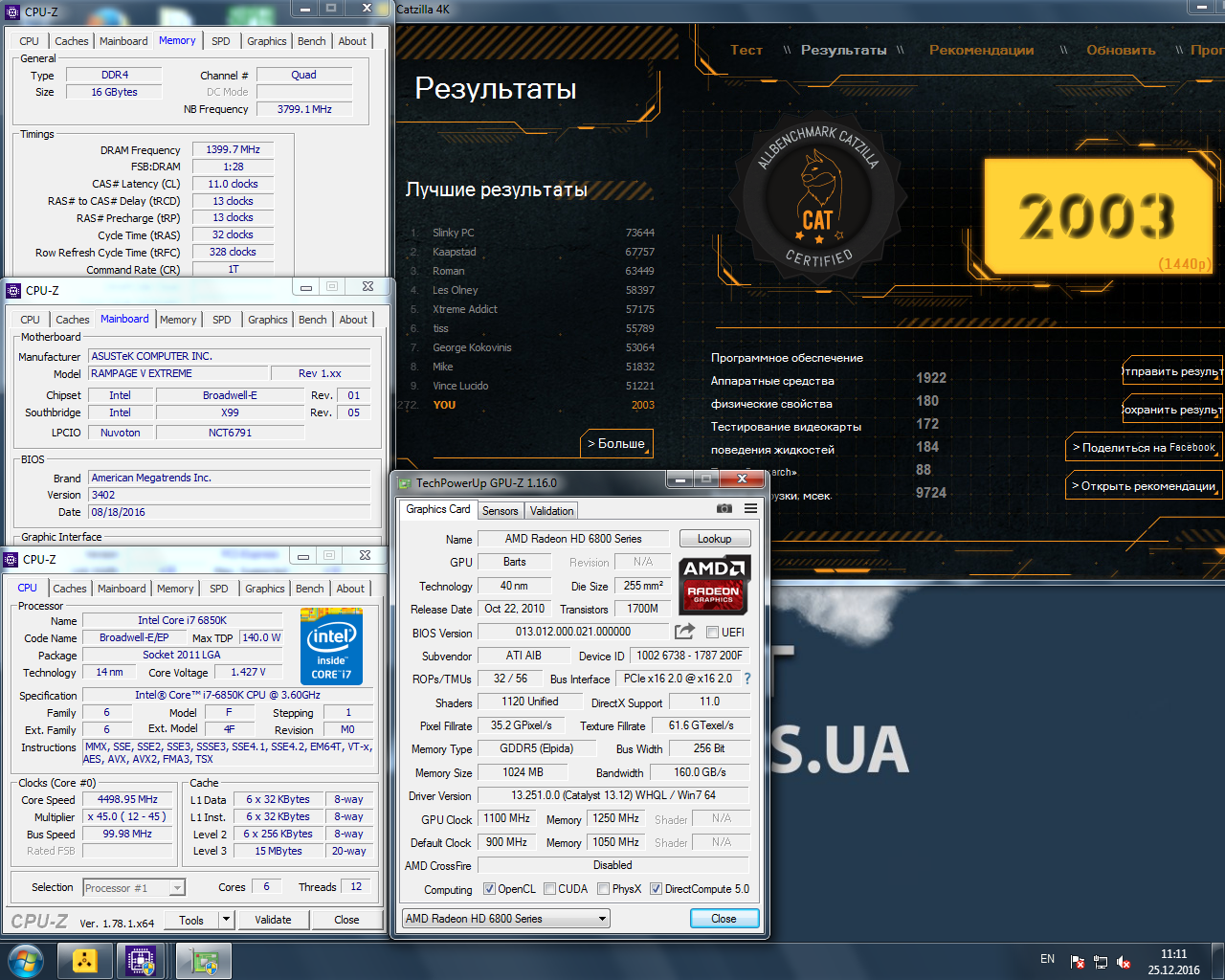Open the Caches tab in CPU-Z CPU window
The height and width of the screenshot is (980, 1225).
tap(69, 589)
